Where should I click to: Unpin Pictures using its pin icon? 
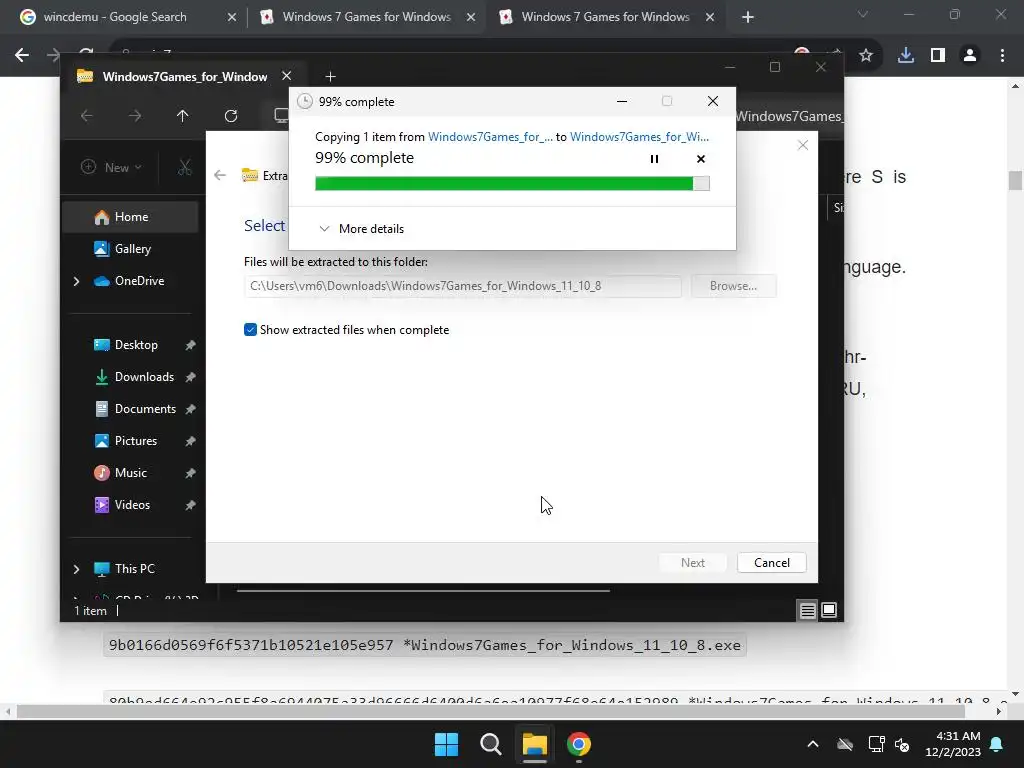click(x=190, y=441)
